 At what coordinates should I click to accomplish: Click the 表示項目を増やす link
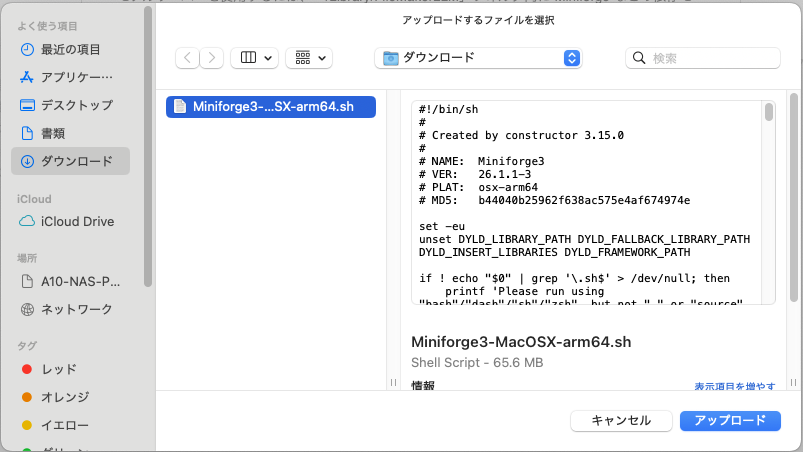tap(734, 386)
